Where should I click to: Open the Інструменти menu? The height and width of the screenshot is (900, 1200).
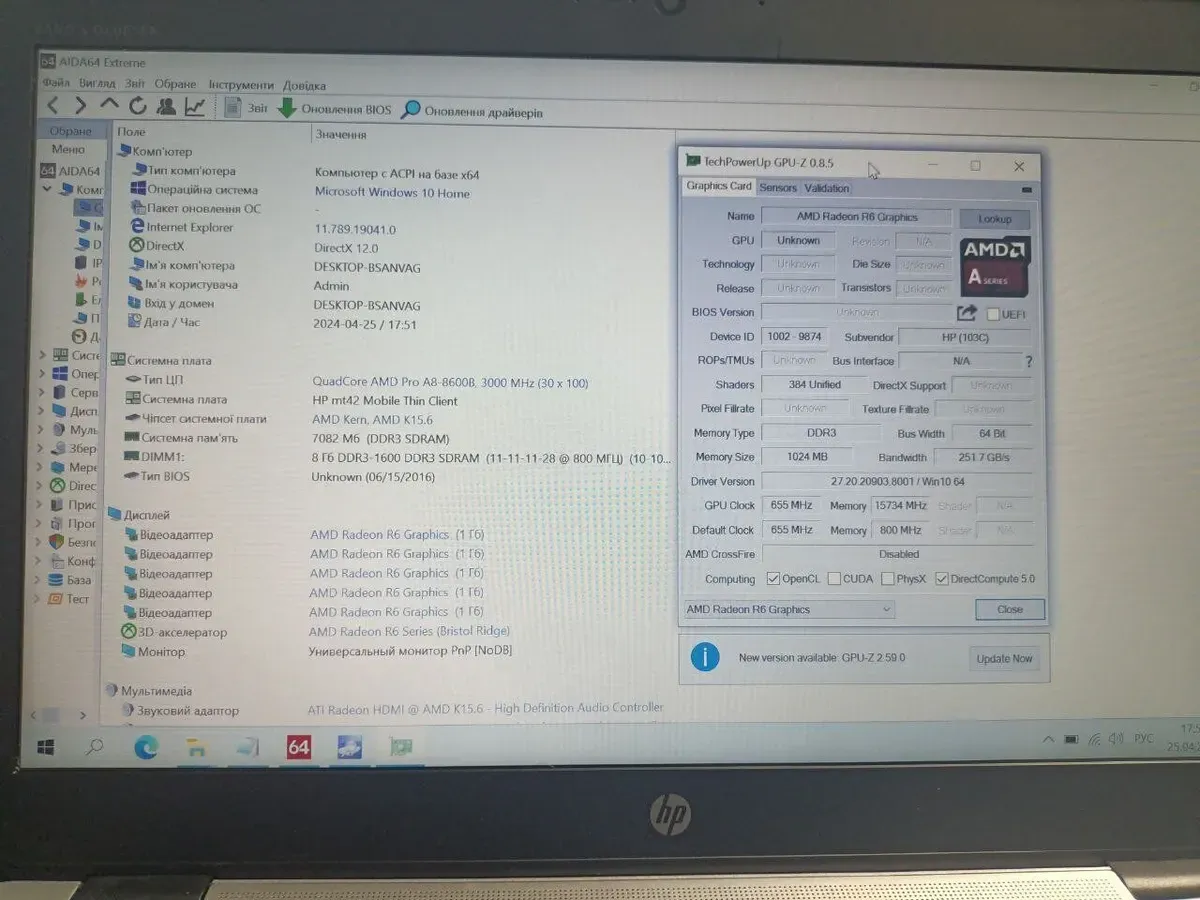240,85
